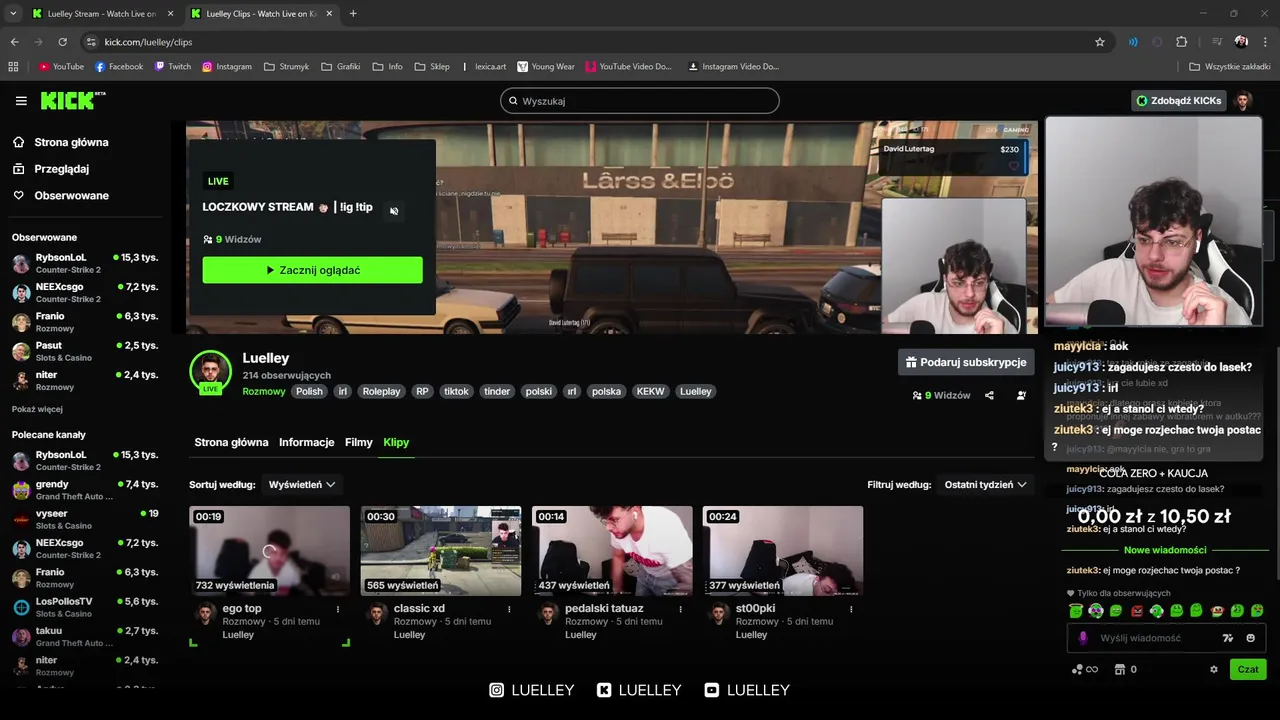1280x720 pixels.
Task: Select the Klipy tab
Action: tap(396, 442)
